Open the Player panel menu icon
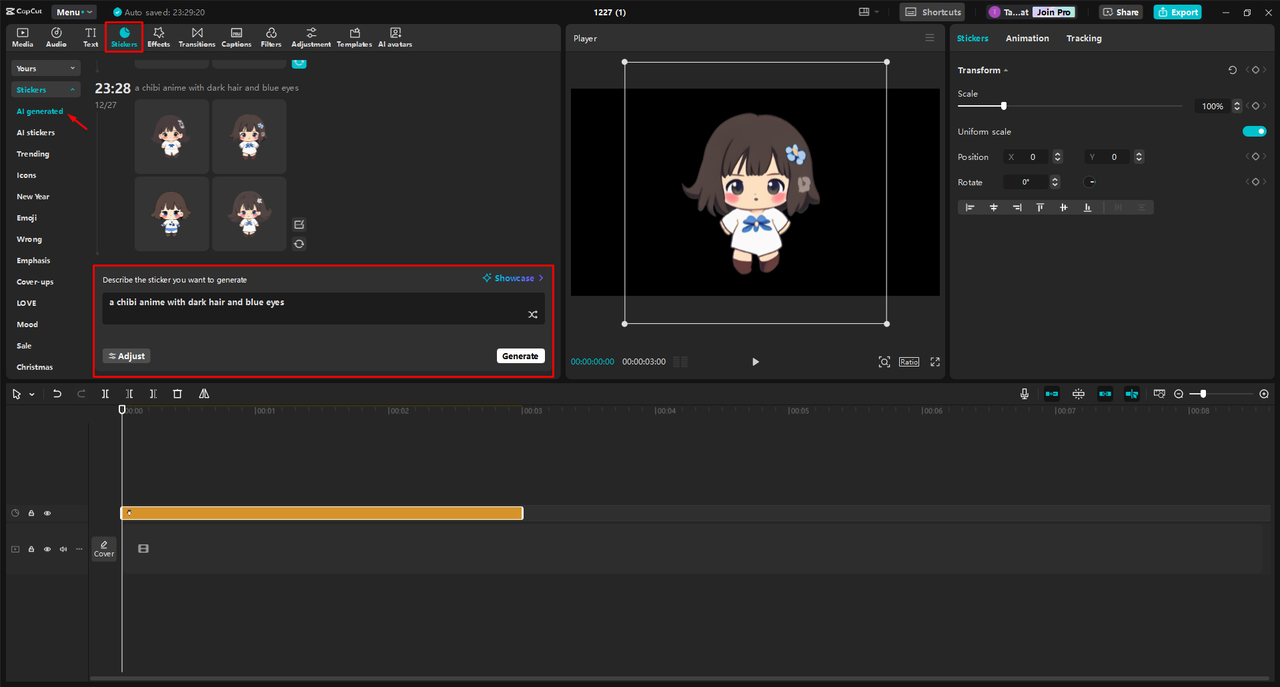This screenshot has width=1280, height=687. pos(929,38)
